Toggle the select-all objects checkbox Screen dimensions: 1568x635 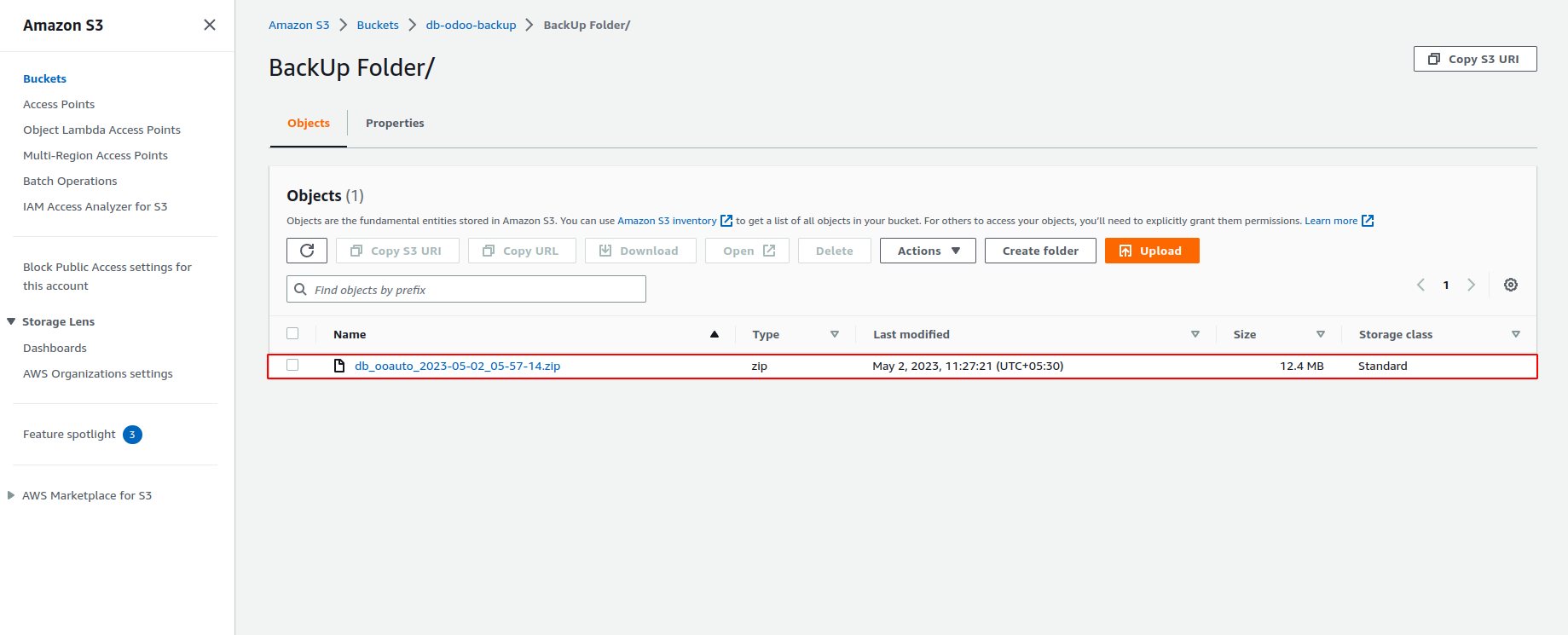[x=292, y=333]
